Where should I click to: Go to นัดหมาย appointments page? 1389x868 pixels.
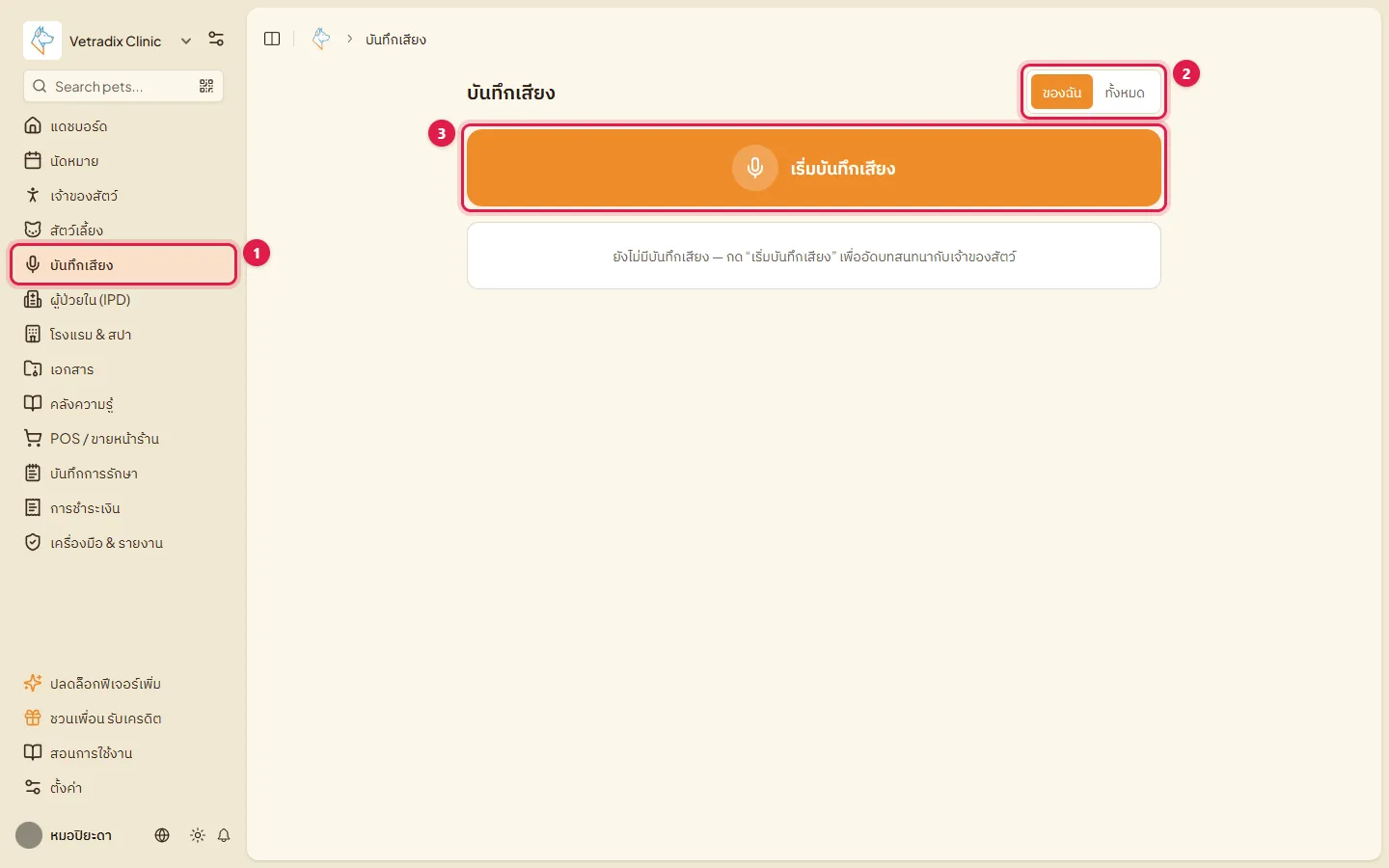pos(123,161)
